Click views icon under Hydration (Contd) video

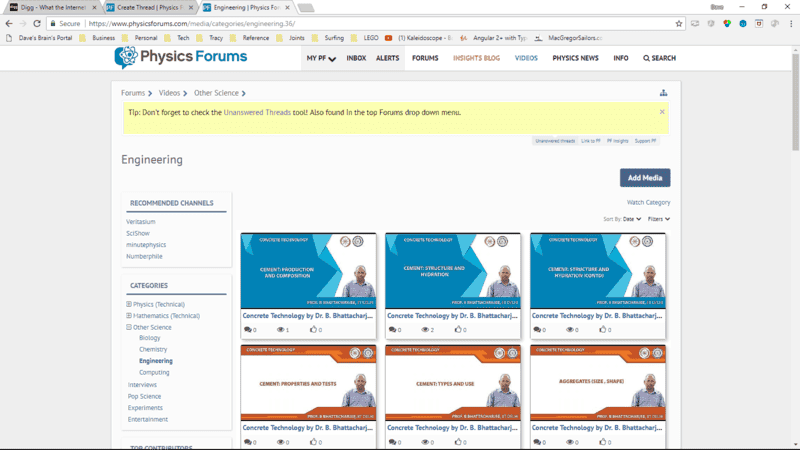click(569, 330)
